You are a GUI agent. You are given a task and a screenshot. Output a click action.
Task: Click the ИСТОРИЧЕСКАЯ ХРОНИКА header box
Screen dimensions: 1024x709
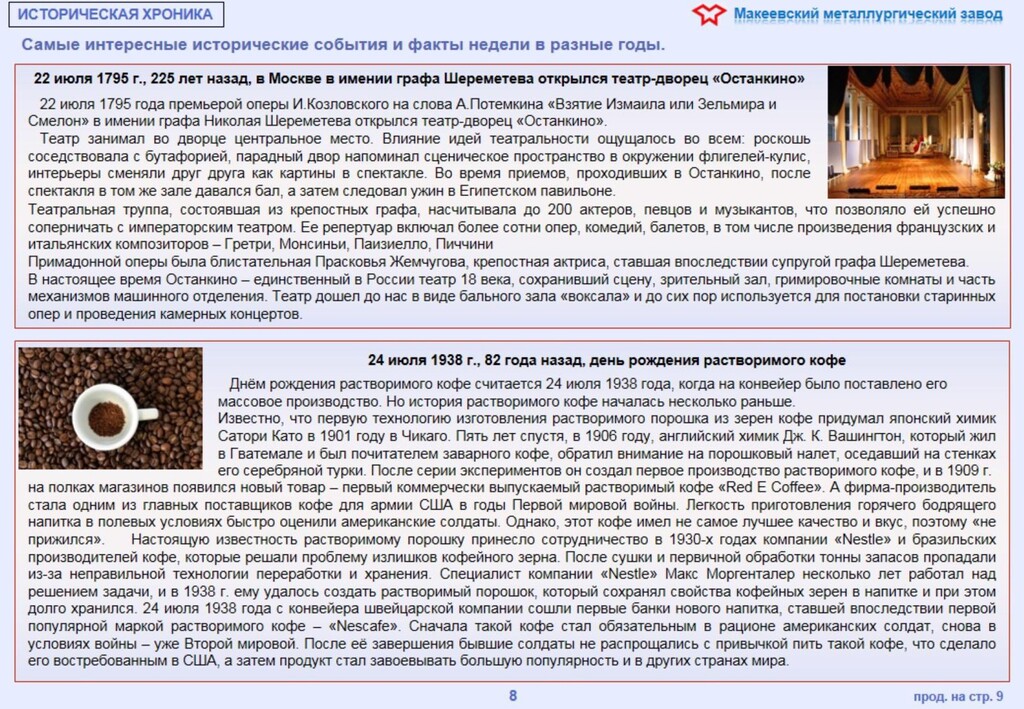pos(116,14)
